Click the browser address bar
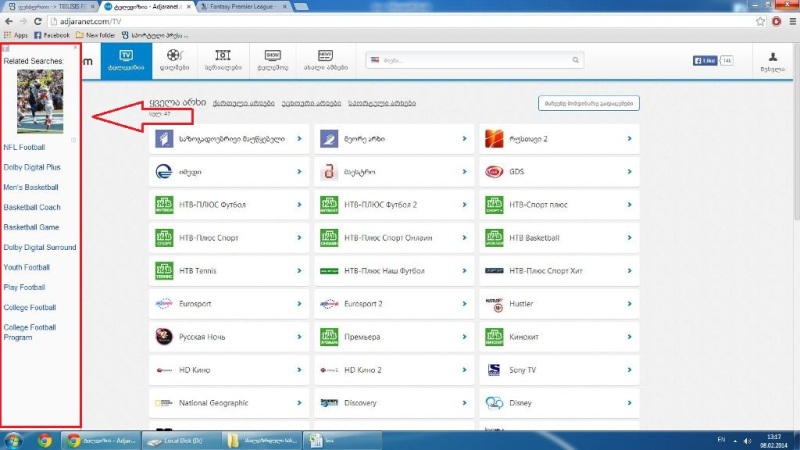This screenshot has width=800, height=450. [x=401, y=21]
